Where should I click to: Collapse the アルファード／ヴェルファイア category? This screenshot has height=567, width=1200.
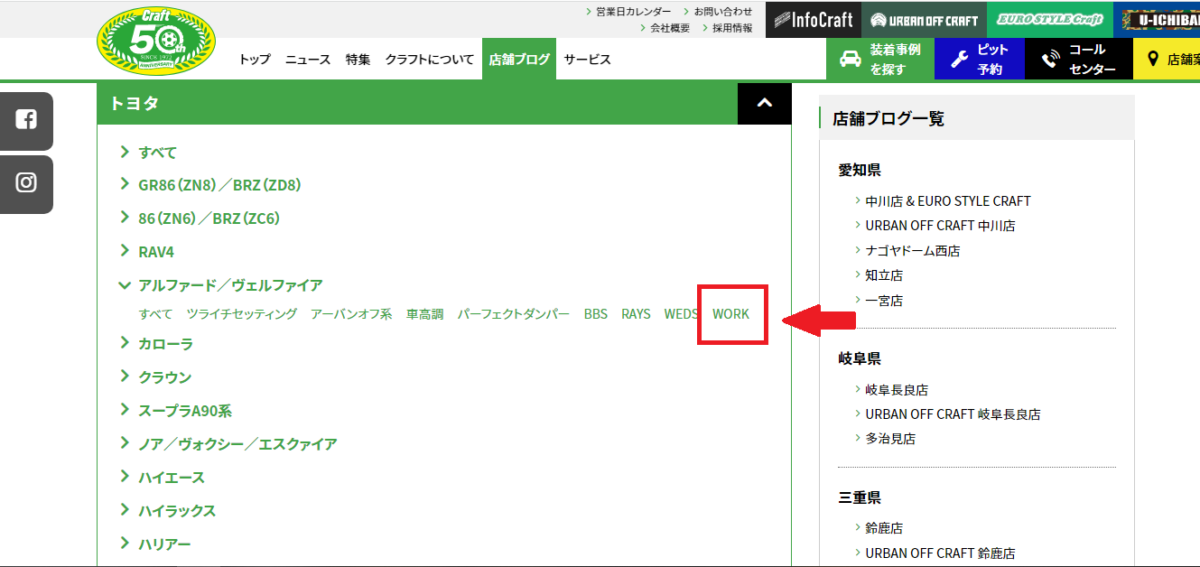tap(125, 285)
